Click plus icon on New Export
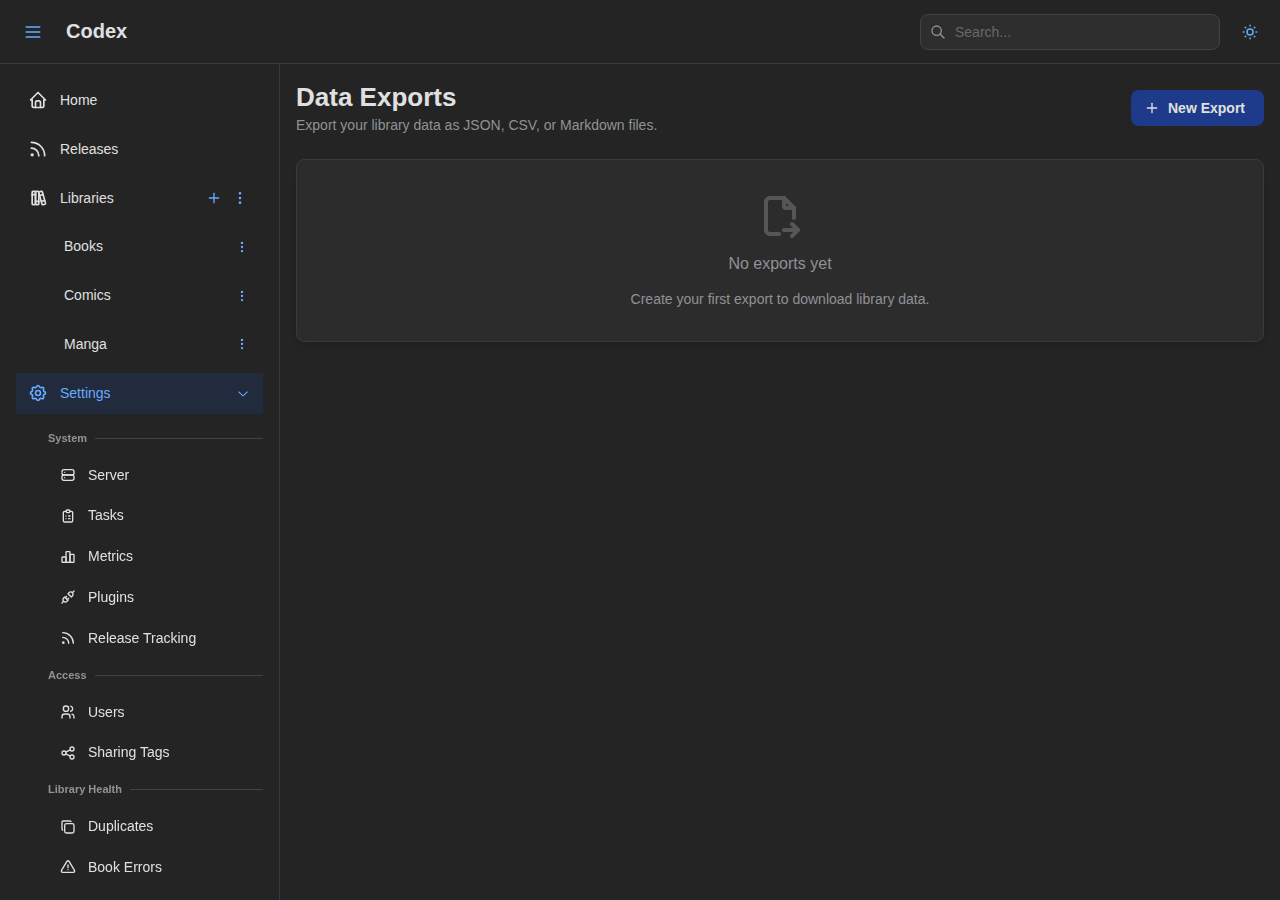The width and height of the screenshot is (1280, 900). pyautogui.click(x=1152, y=108)
